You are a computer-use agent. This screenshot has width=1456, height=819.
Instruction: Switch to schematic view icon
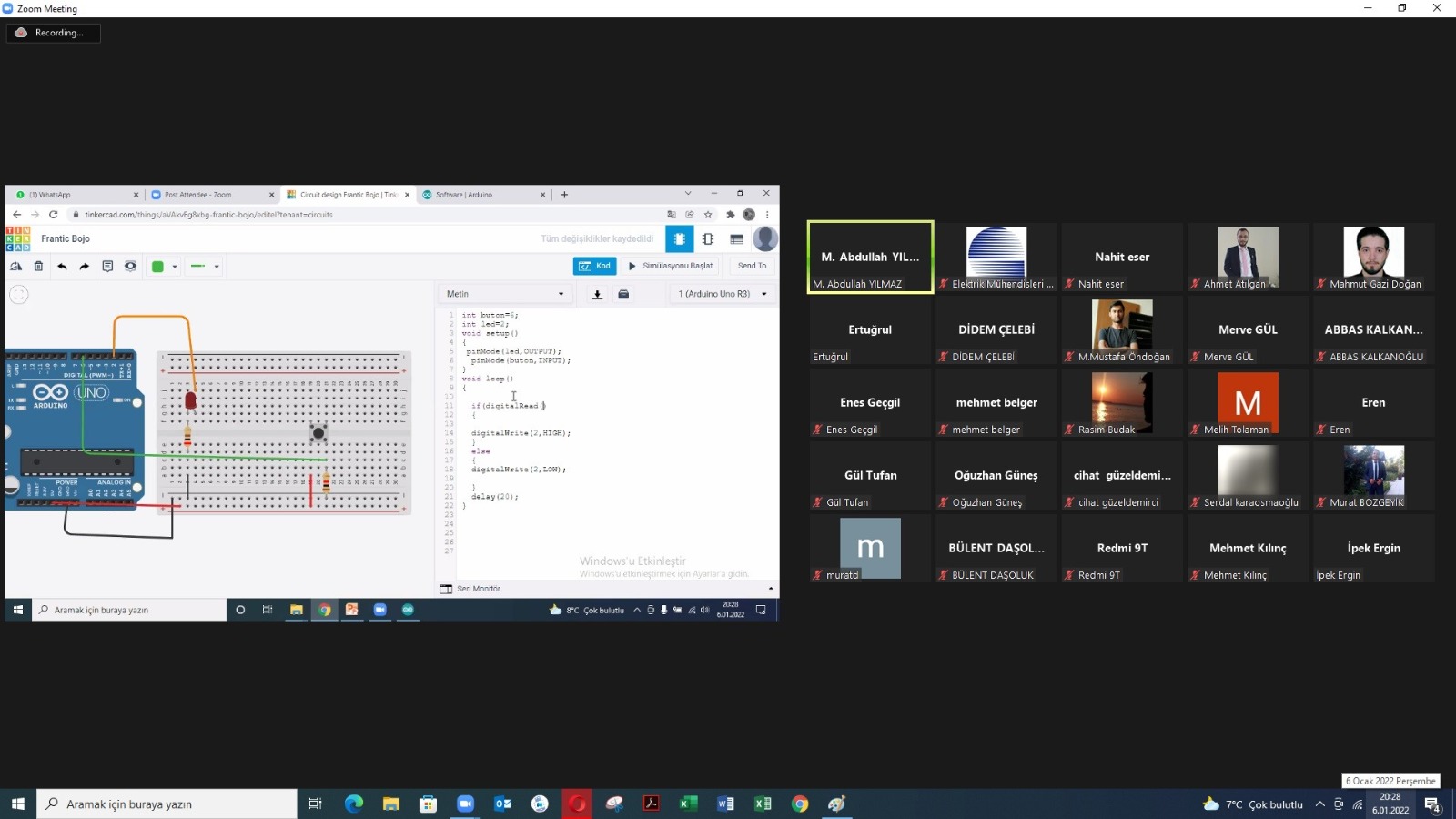708,239
